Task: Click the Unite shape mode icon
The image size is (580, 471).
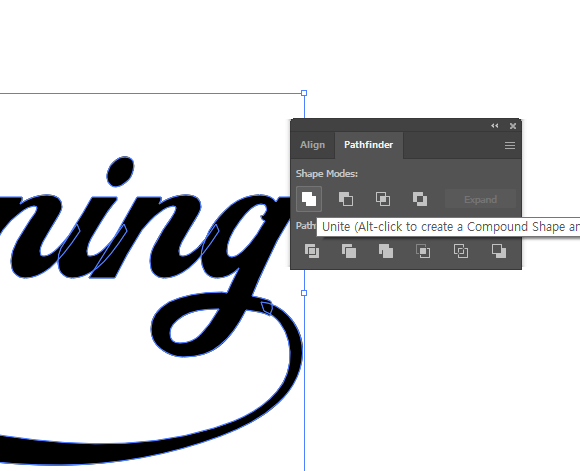Action: [x=309, y=199]
